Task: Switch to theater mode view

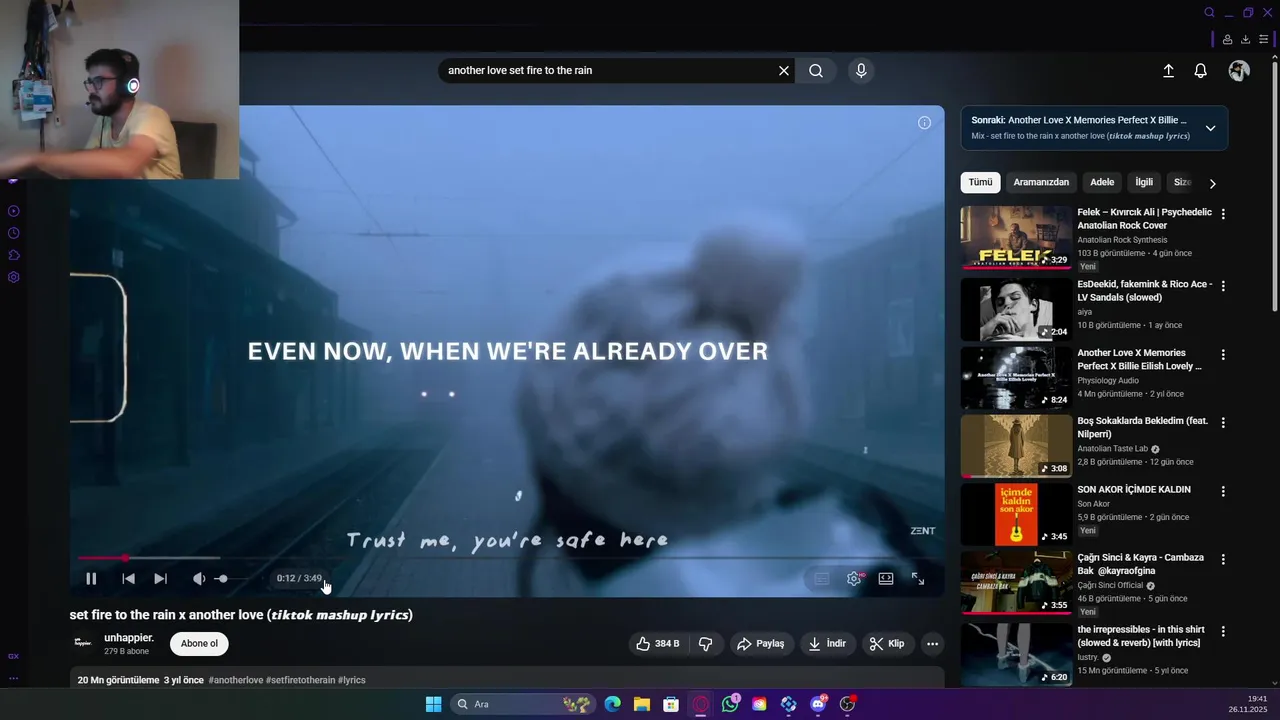Action: 886,578
